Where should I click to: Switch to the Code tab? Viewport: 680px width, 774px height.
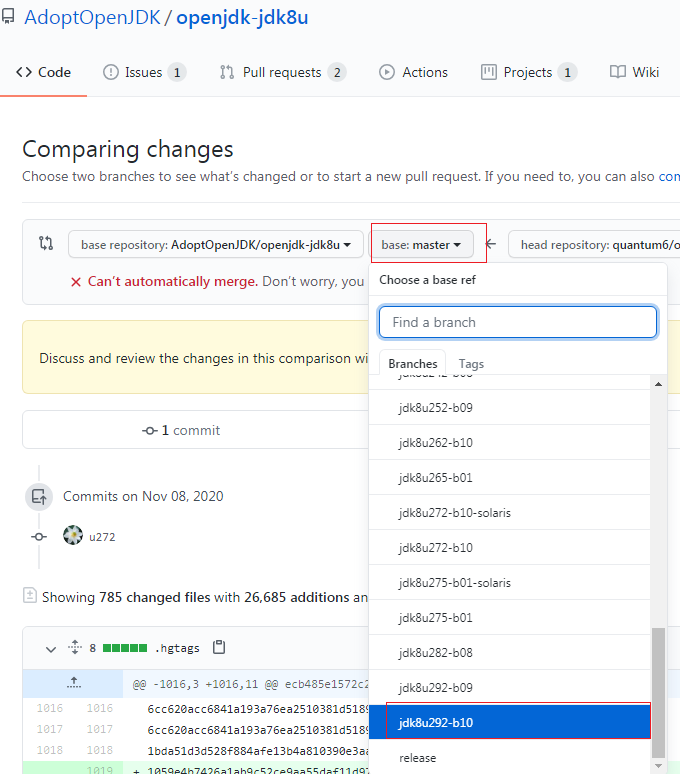pos(43,72)
